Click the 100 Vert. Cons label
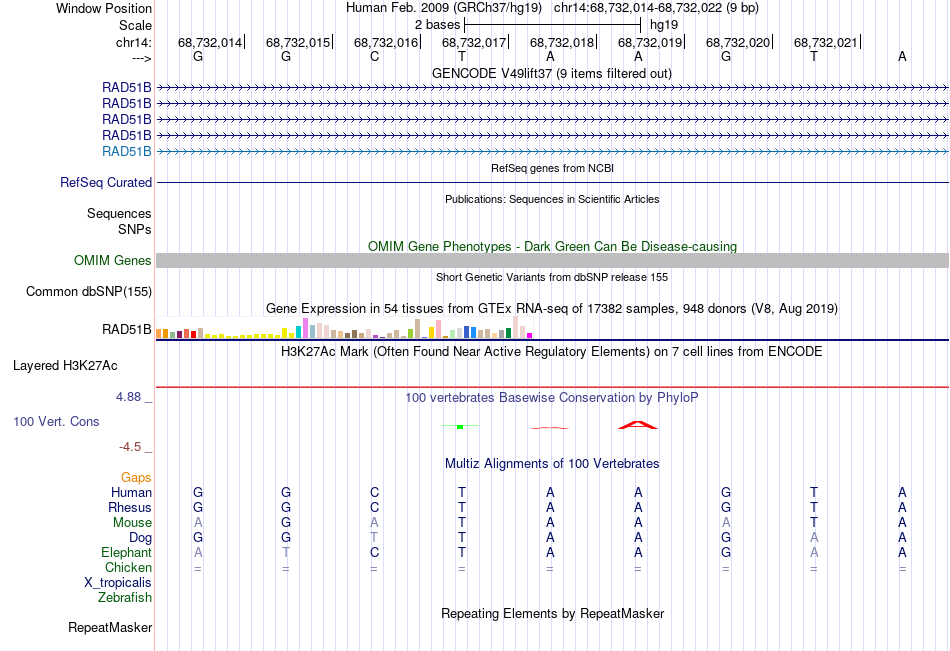This screenshot has width=950, height=651. (x=56, y=421)
